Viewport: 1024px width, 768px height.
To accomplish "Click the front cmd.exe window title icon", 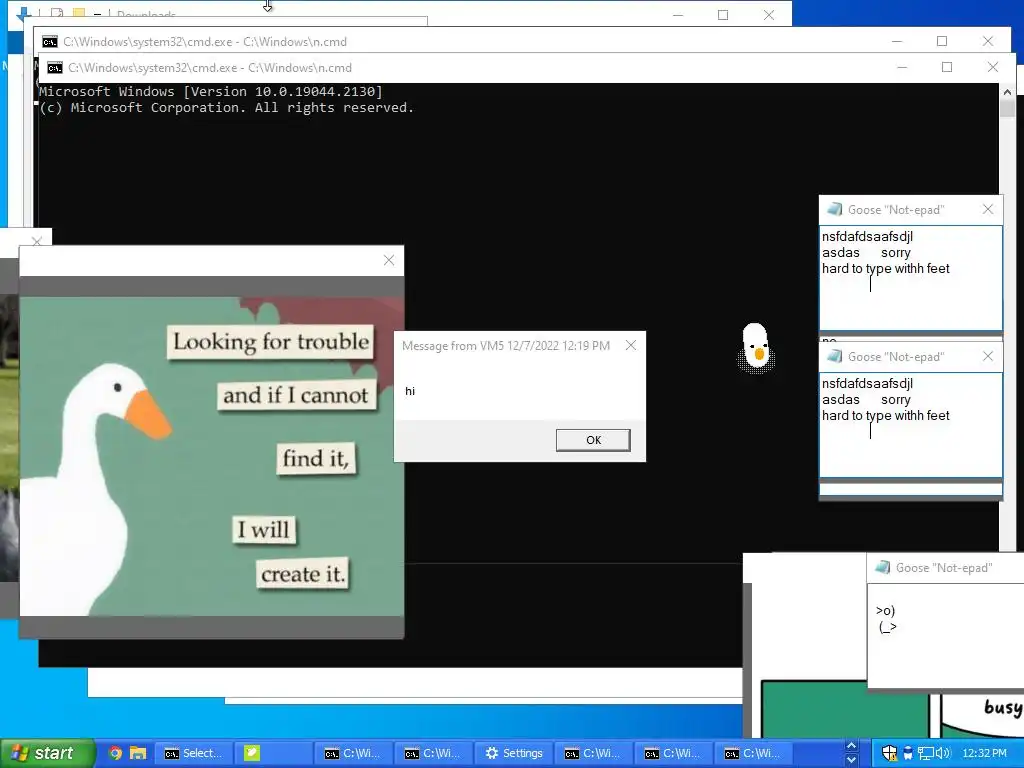I will [x=55, y=68].
